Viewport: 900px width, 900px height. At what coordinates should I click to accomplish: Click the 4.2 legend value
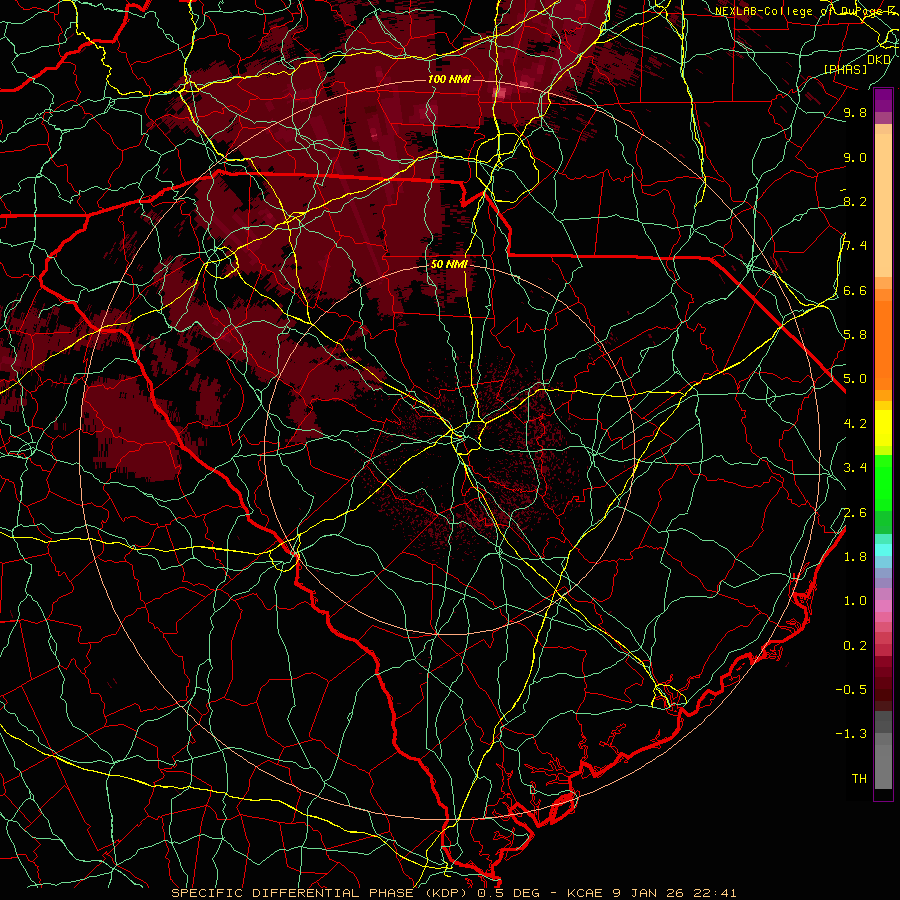point(855,424)
